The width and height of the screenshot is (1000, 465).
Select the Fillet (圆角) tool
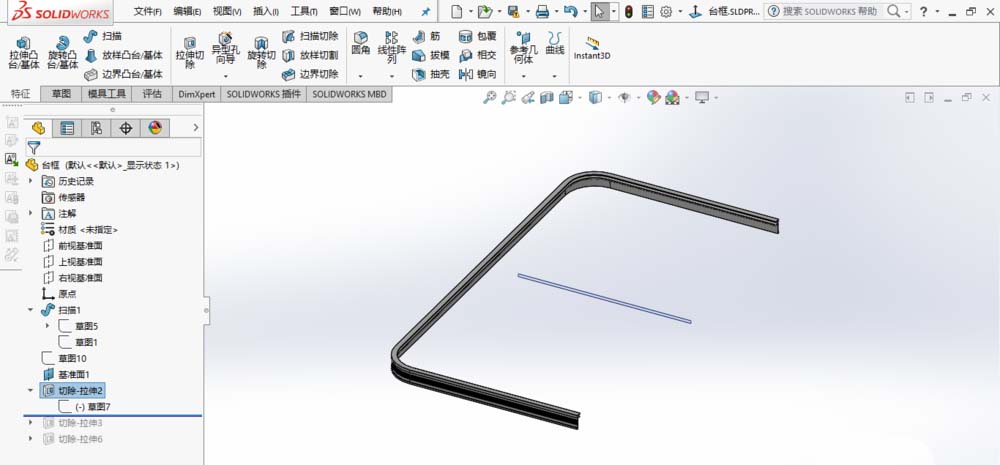pos(361,43)
